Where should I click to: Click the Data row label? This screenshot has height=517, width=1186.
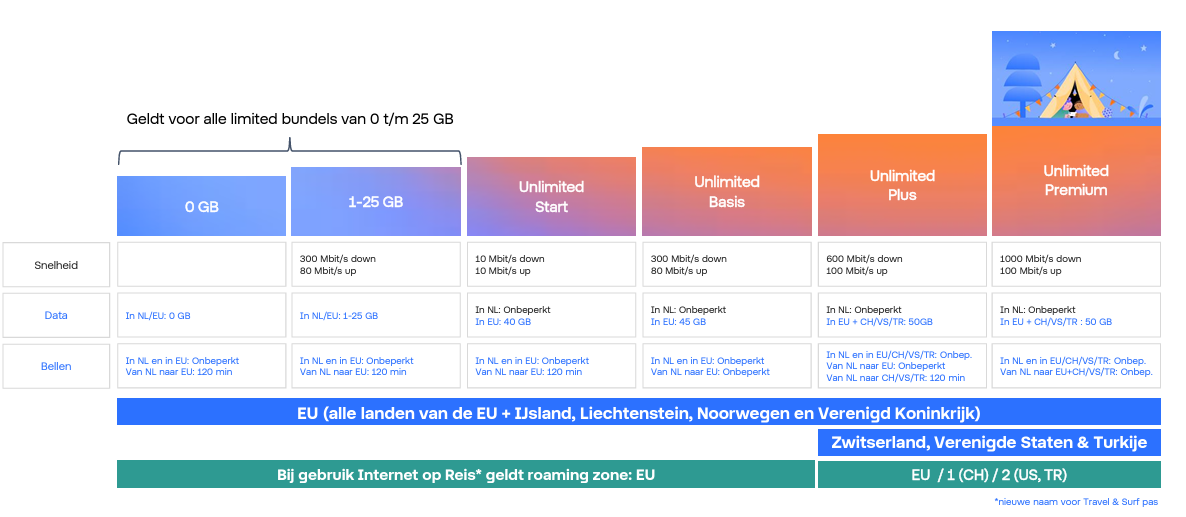pos(57,315)
